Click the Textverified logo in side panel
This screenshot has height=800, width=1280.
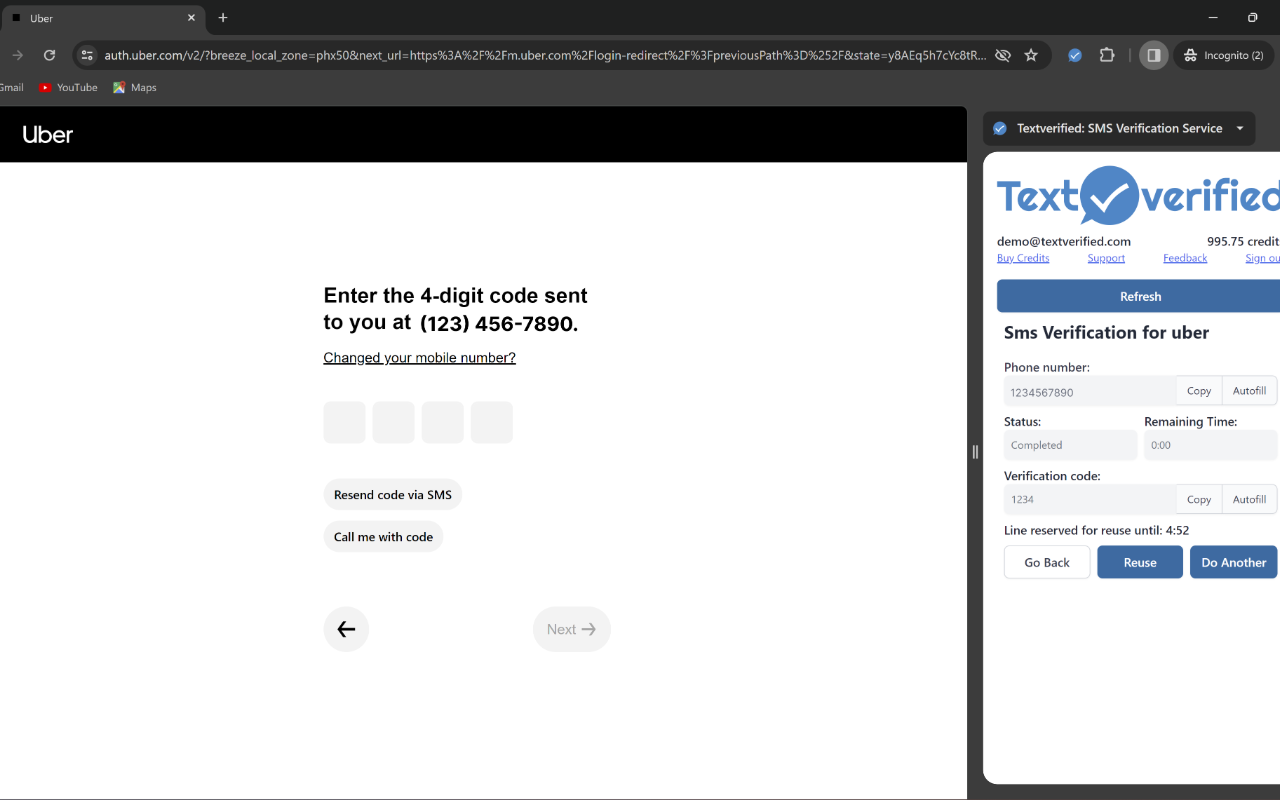coord(1138,196)
